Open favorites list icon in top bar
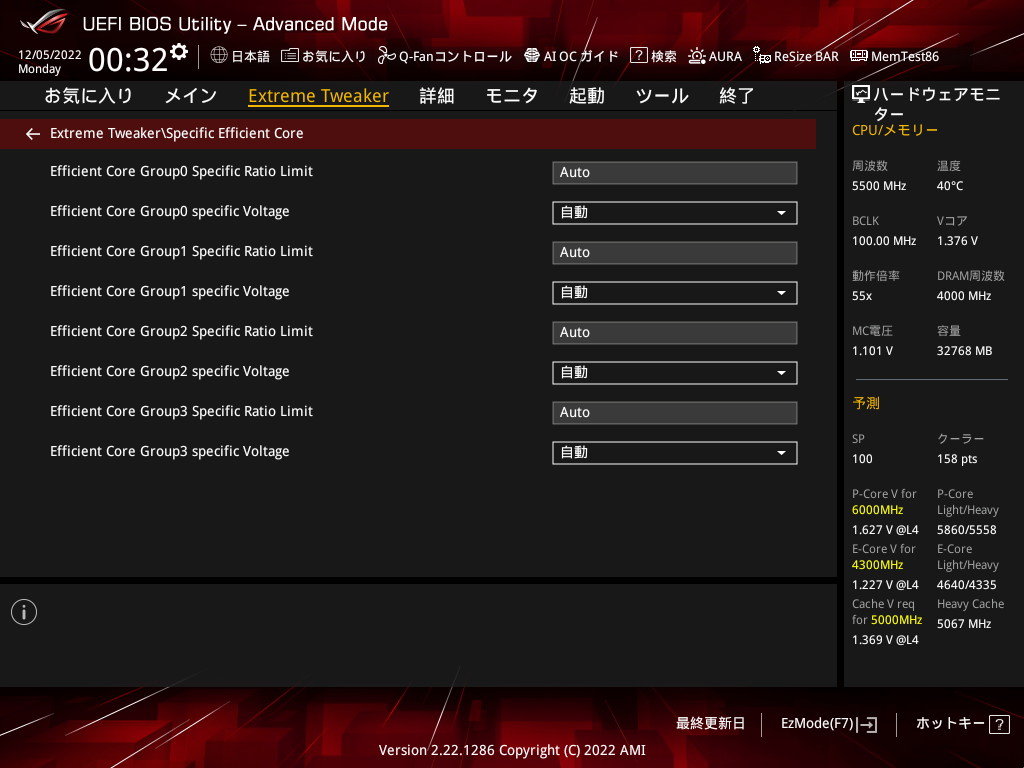This screenshot has height=768, width=1024. (290, 56)
